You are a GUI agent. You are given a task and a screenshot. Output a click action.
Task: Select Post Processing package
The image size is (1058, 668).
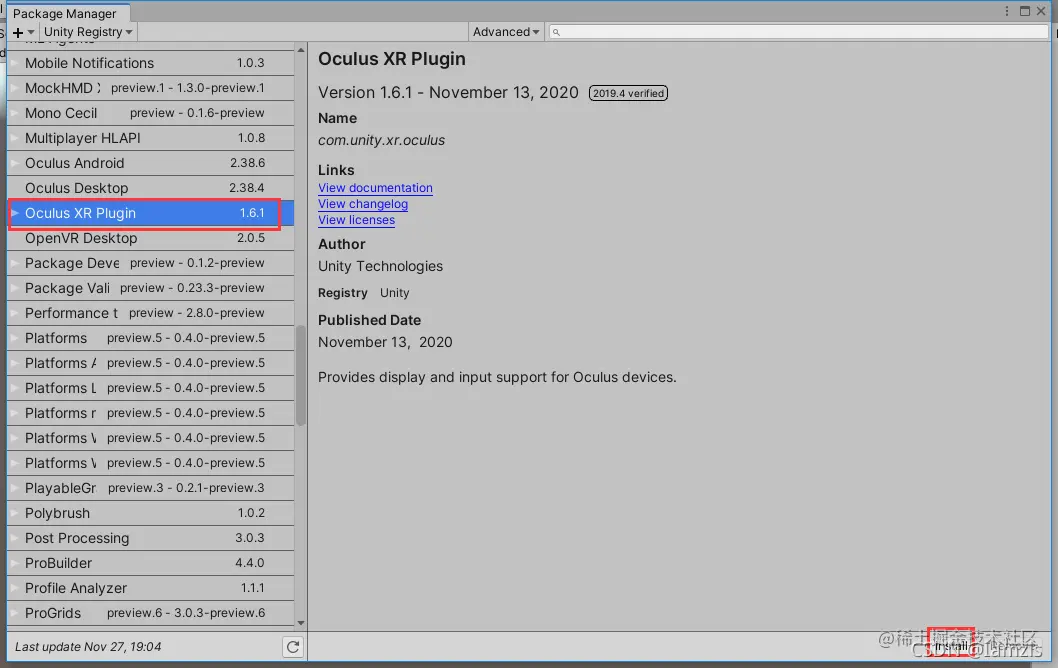point(150,538)
